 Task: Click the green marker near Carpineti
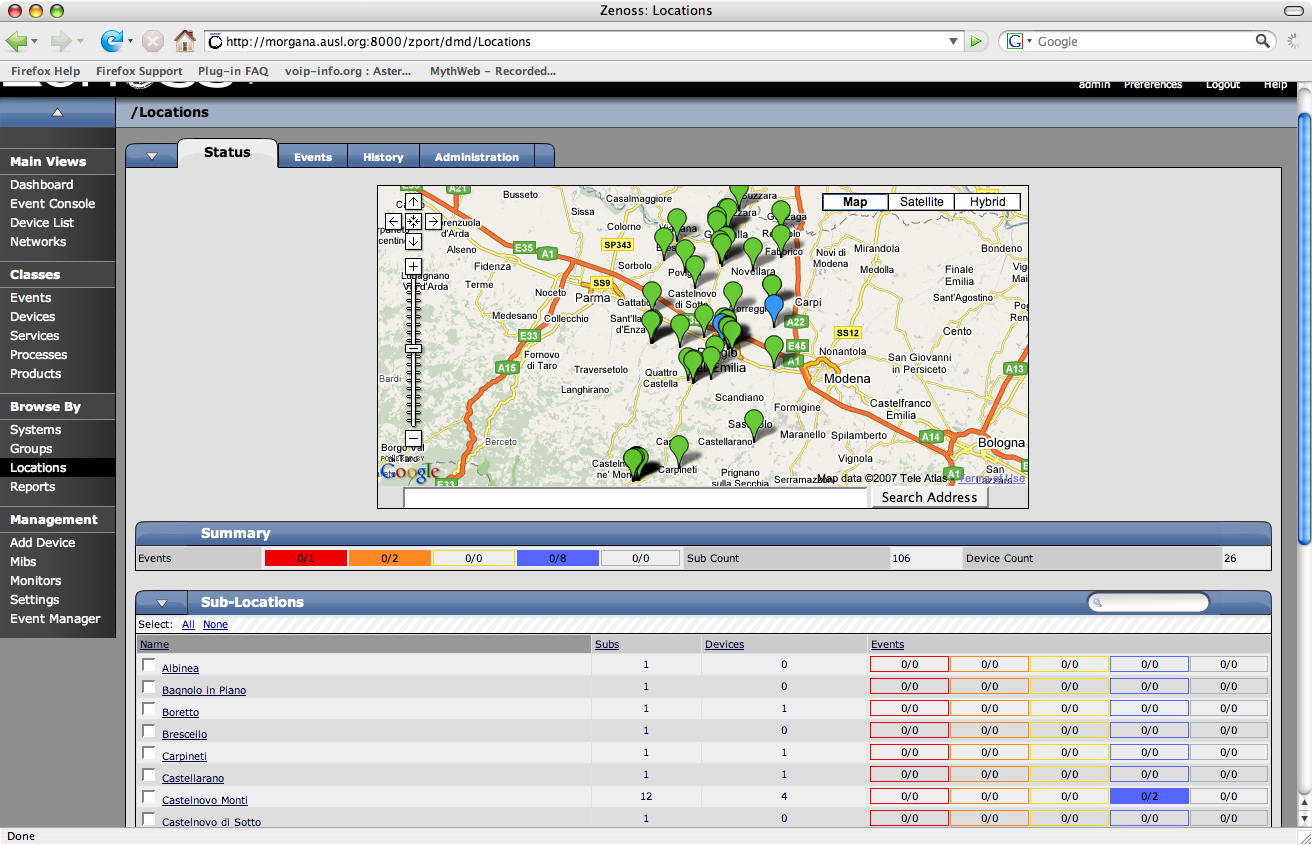679,448
